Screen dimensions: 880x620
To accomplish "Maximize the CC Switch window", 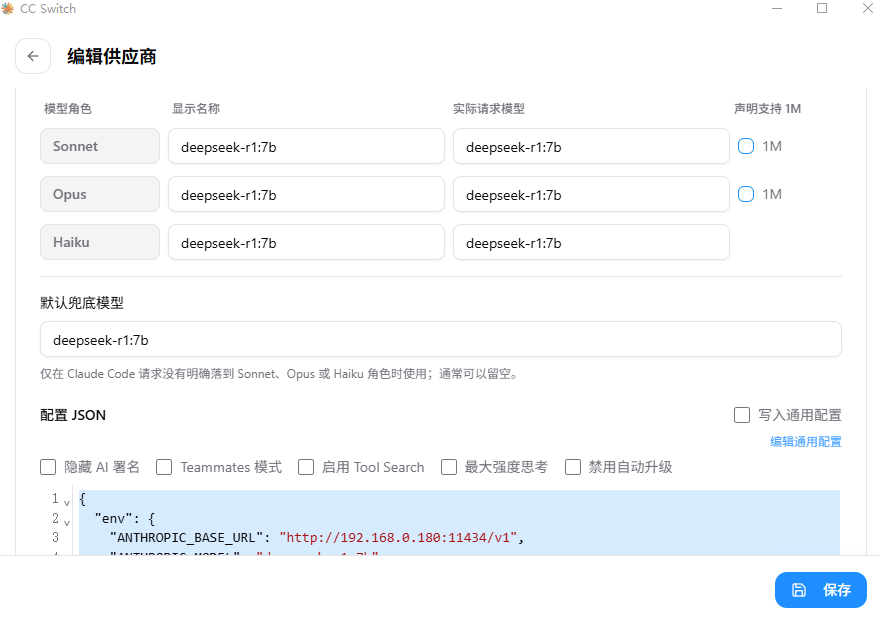I will 822,8.
